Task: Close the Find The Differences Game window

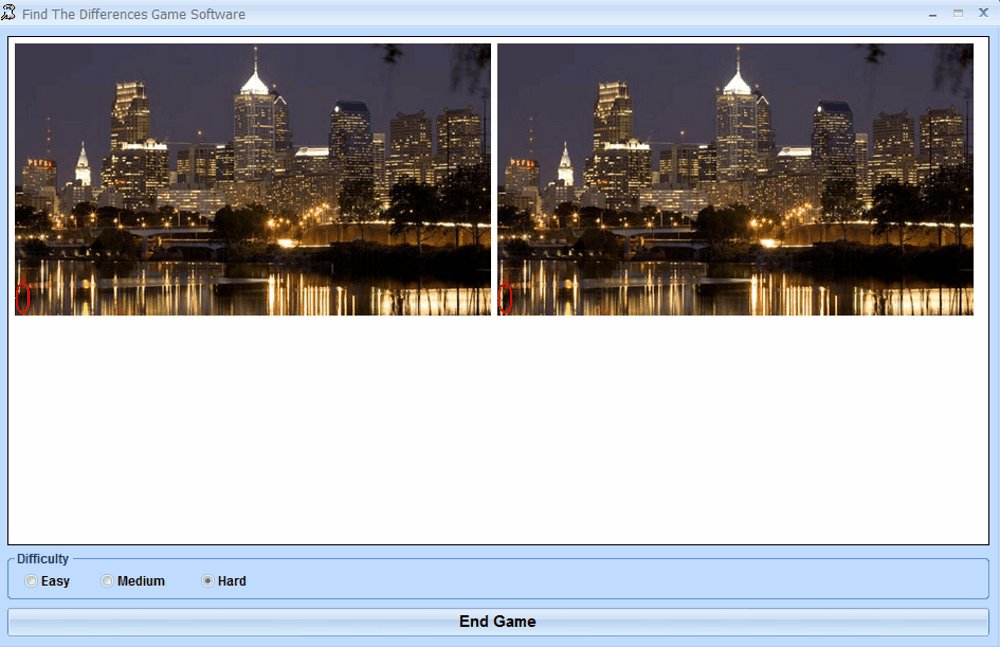Action: 983,13
